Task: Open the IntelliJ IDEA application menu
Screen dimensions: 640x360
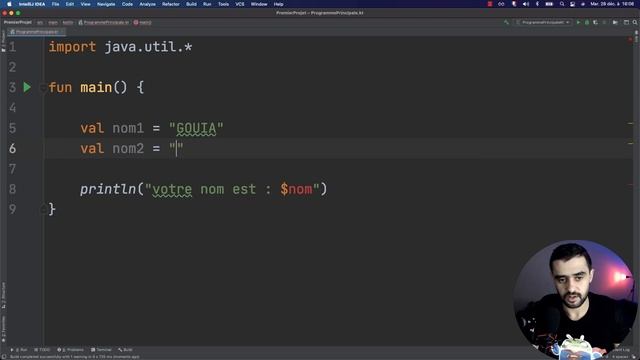Action: (x=32, y=4)
